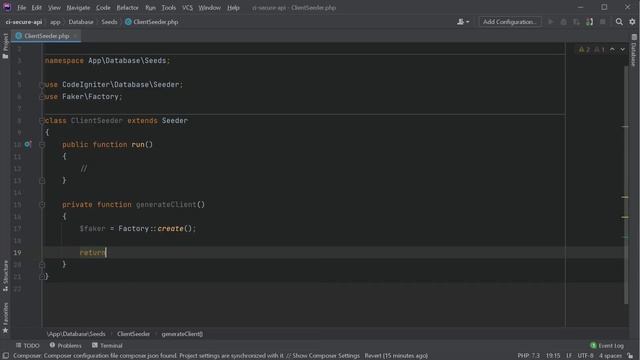Collapse the run() function fold marker
The height and width of the screenshot is (360, 640).
[42, 144]
